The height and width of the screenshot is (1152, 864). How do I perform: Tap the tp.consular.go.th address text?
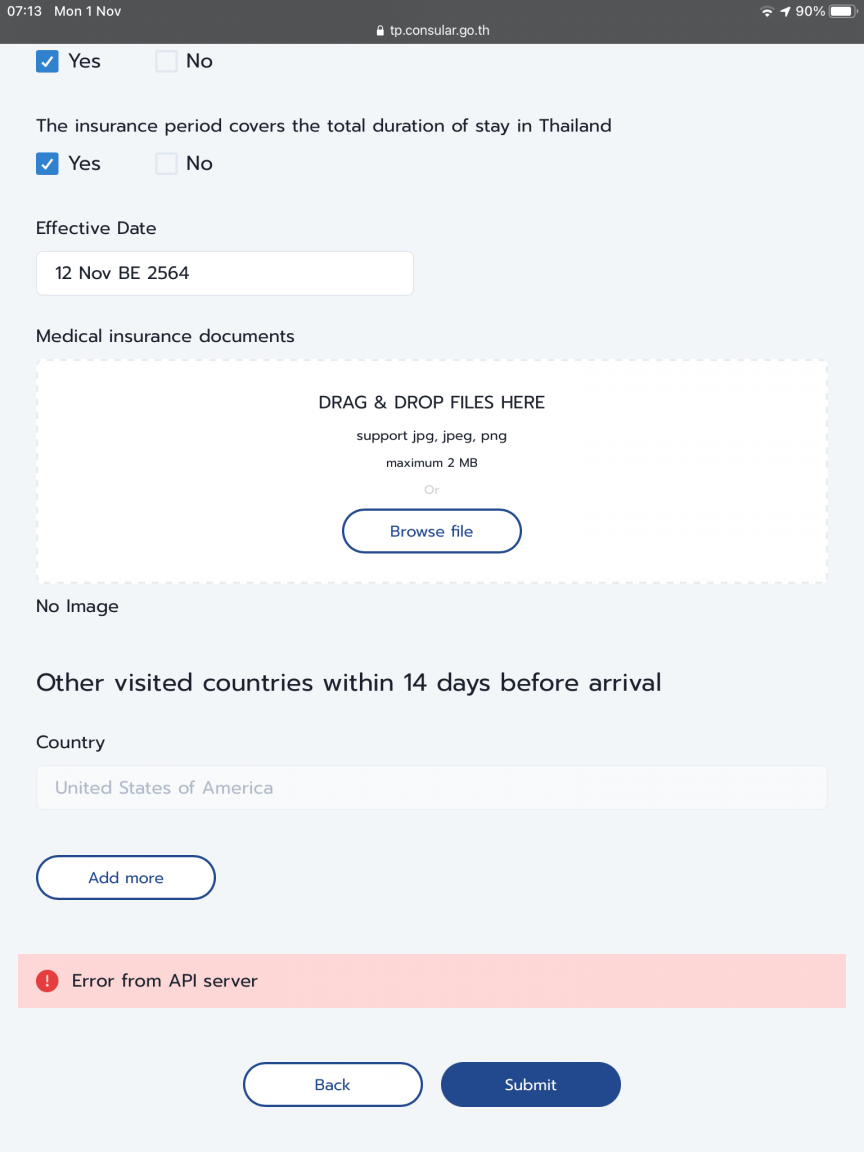point(439,31)
